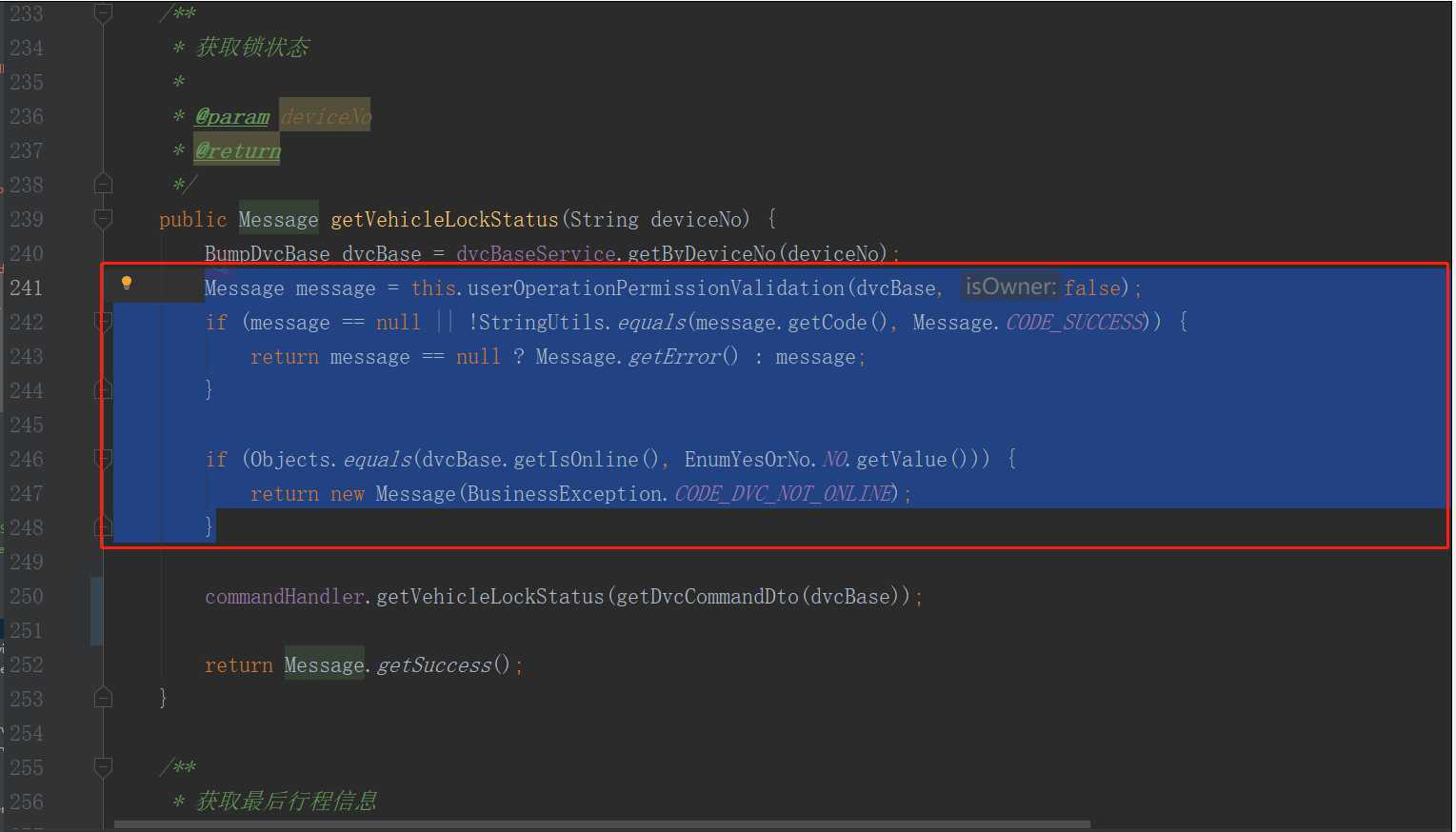Click the getIsOnline method call
This screenshot has height=832, width=1456.
576,460
